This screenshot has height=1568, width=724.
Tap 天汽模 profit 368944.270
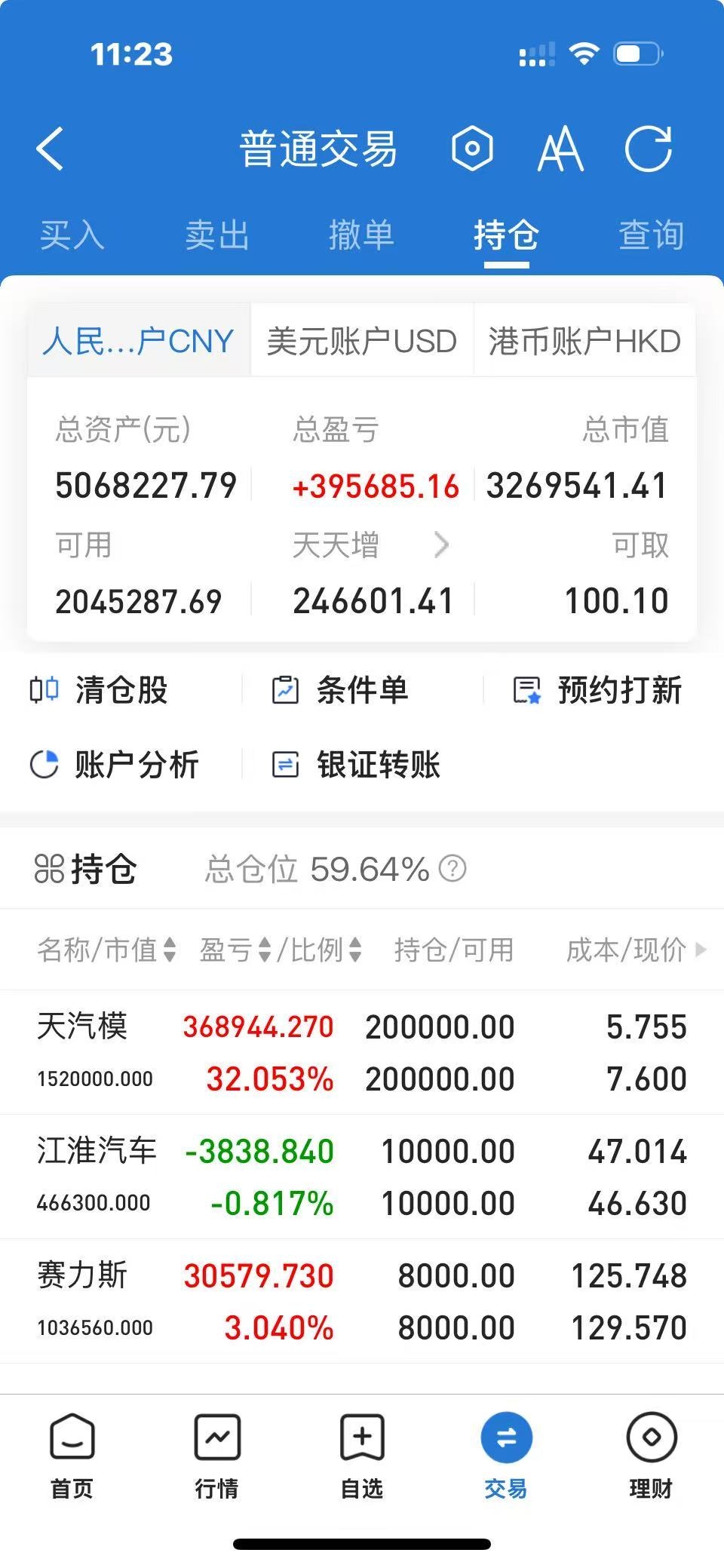pos(258,1026)
